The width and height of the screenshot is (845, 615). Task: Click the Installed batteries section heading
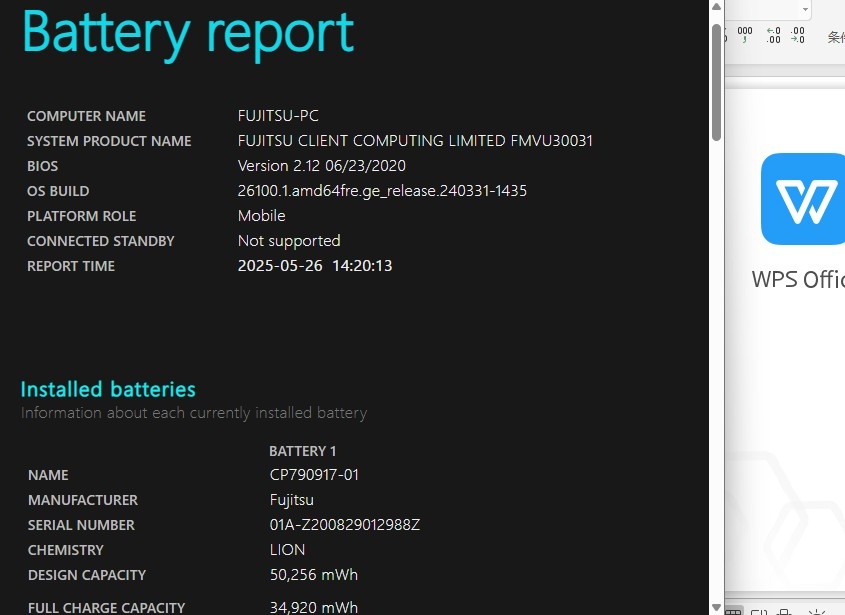[108, 389]
